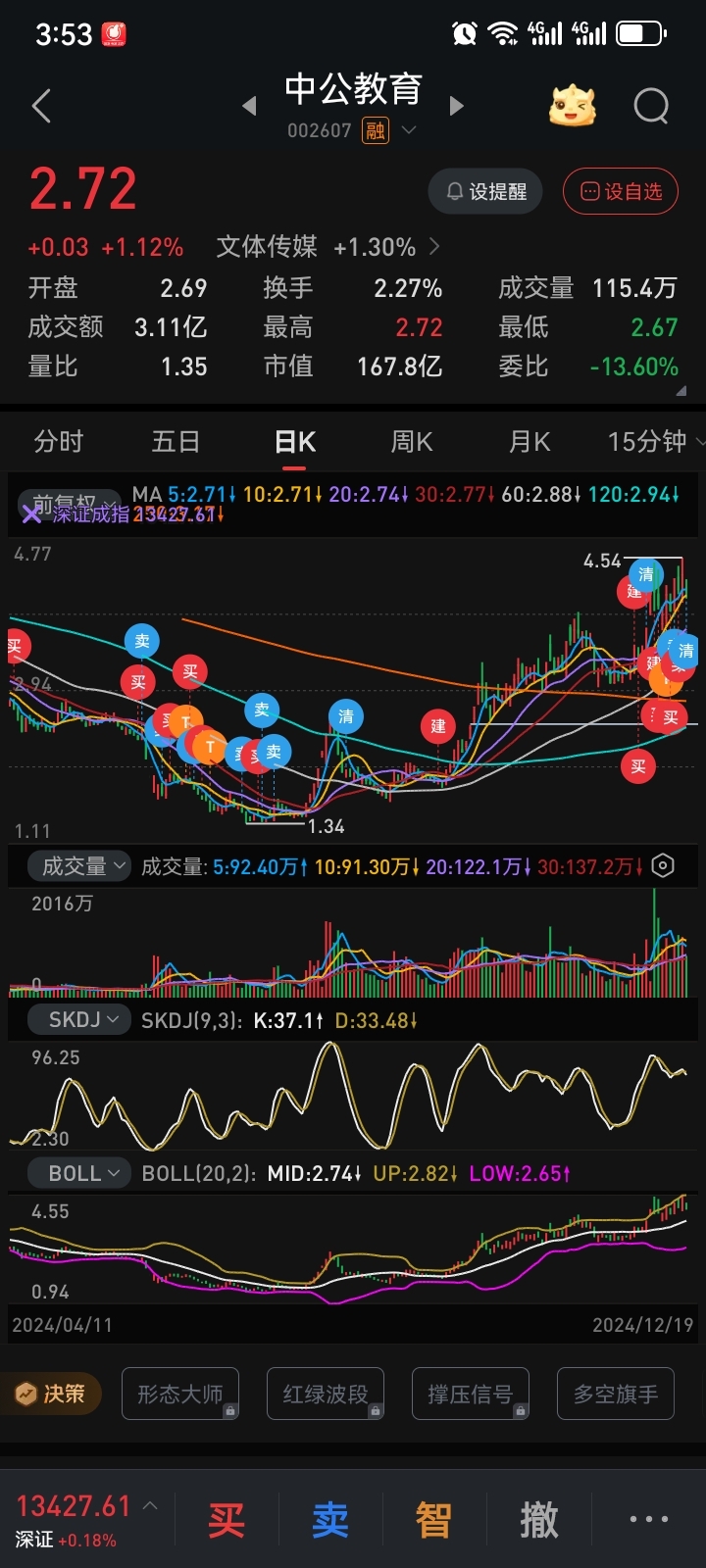Image resolution: width=706 pixels, height=1568 pixels.
Task: Open the 文体传媒 sector link
Action: coord(267,247)
